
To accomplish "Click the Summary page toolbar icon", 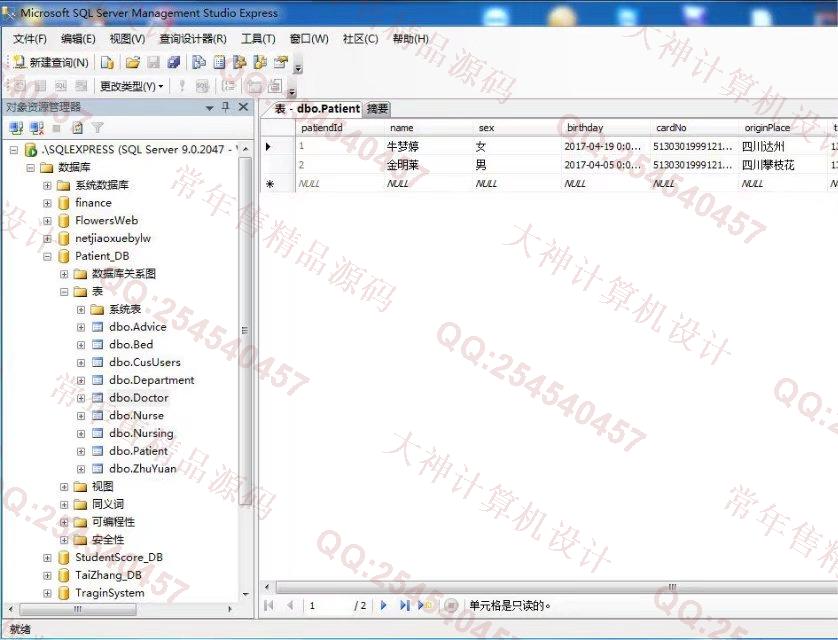I will point(219,63).
